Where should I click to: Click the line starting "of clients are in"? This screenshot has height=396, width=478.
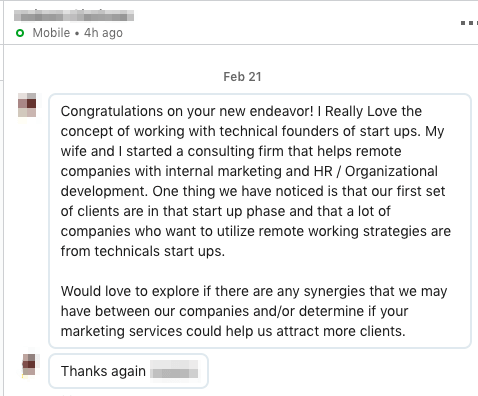point(225,211)
